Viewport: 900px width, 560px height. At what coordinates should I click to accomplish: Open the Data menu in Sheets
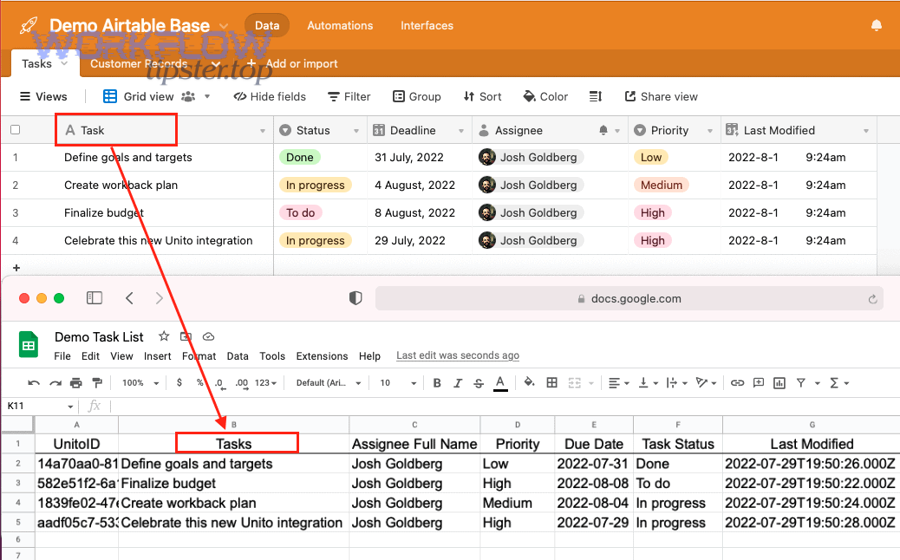(238, 356)
